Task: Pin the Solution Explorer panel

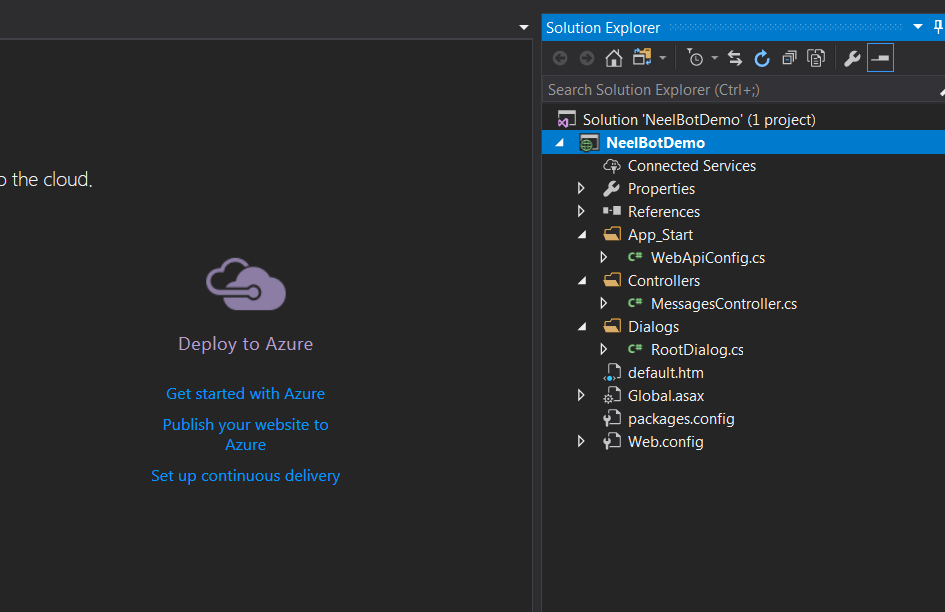Action: (937, 27)
